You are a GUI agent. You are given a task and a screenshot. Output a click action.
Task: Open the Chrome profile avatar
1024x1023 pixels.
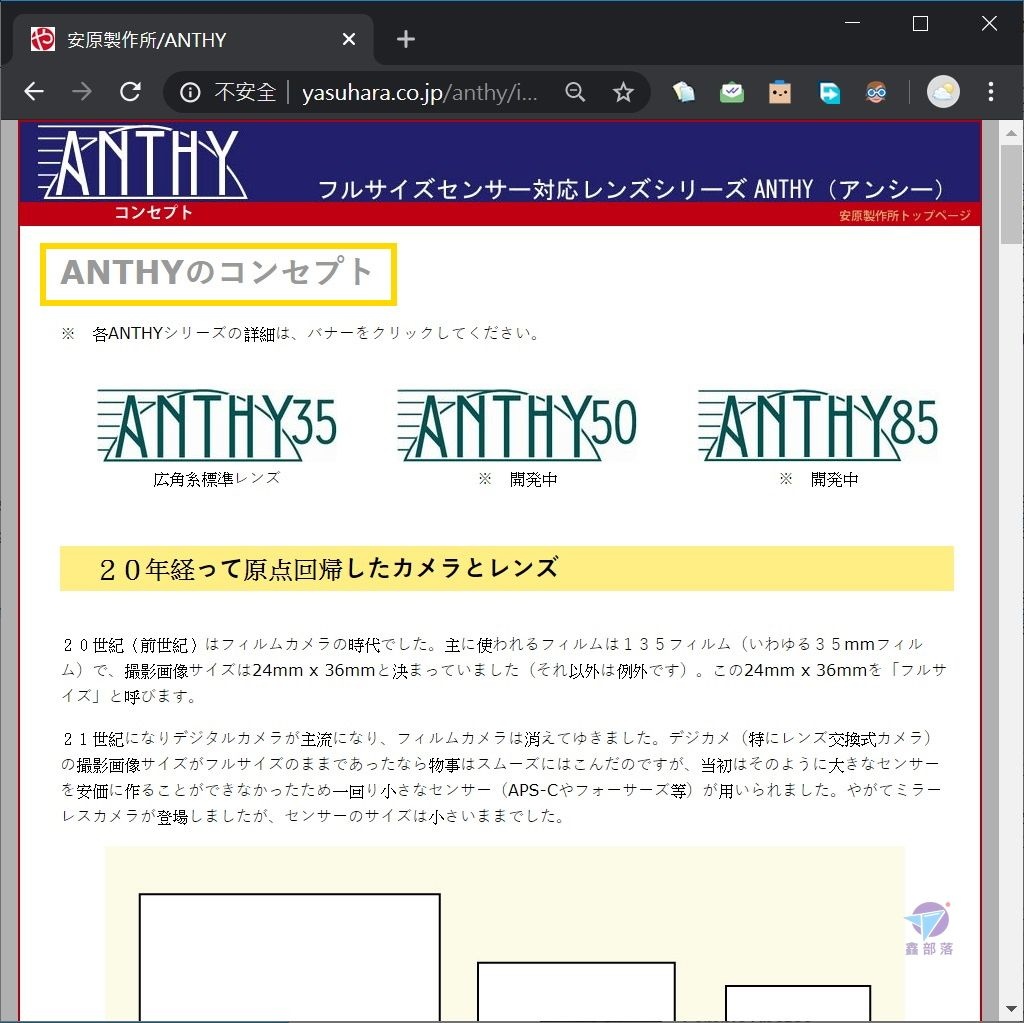(942, 92)
